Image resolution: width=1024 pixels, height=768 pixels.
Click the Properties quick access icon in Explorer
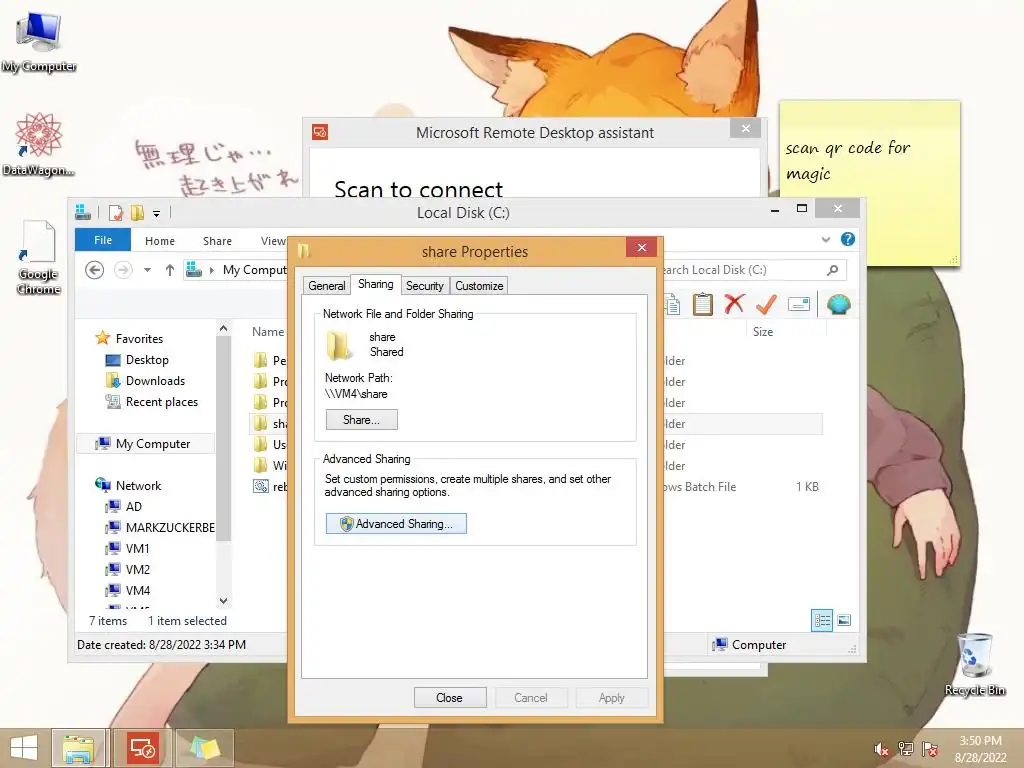116,213
